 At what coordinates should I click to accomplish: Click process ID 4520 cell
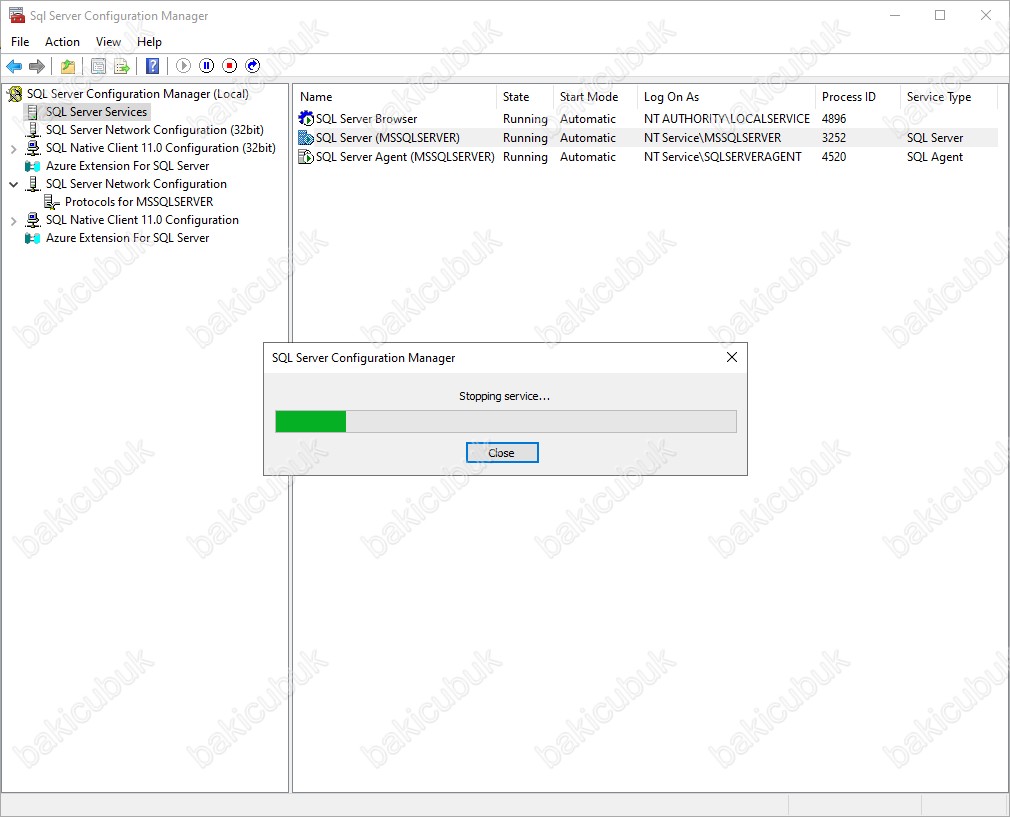[x=834, y=157]
